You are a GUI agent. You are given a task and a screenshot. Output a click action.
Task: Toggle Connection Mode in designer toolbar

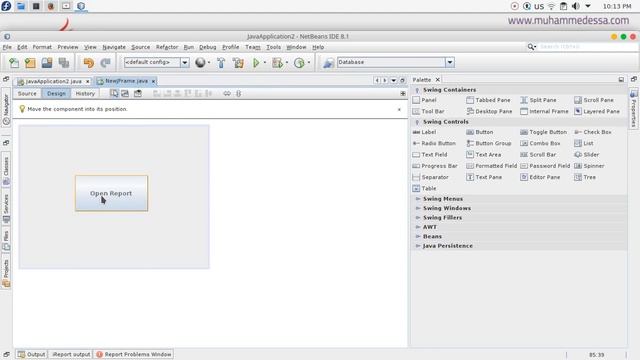tap(125, 93)
